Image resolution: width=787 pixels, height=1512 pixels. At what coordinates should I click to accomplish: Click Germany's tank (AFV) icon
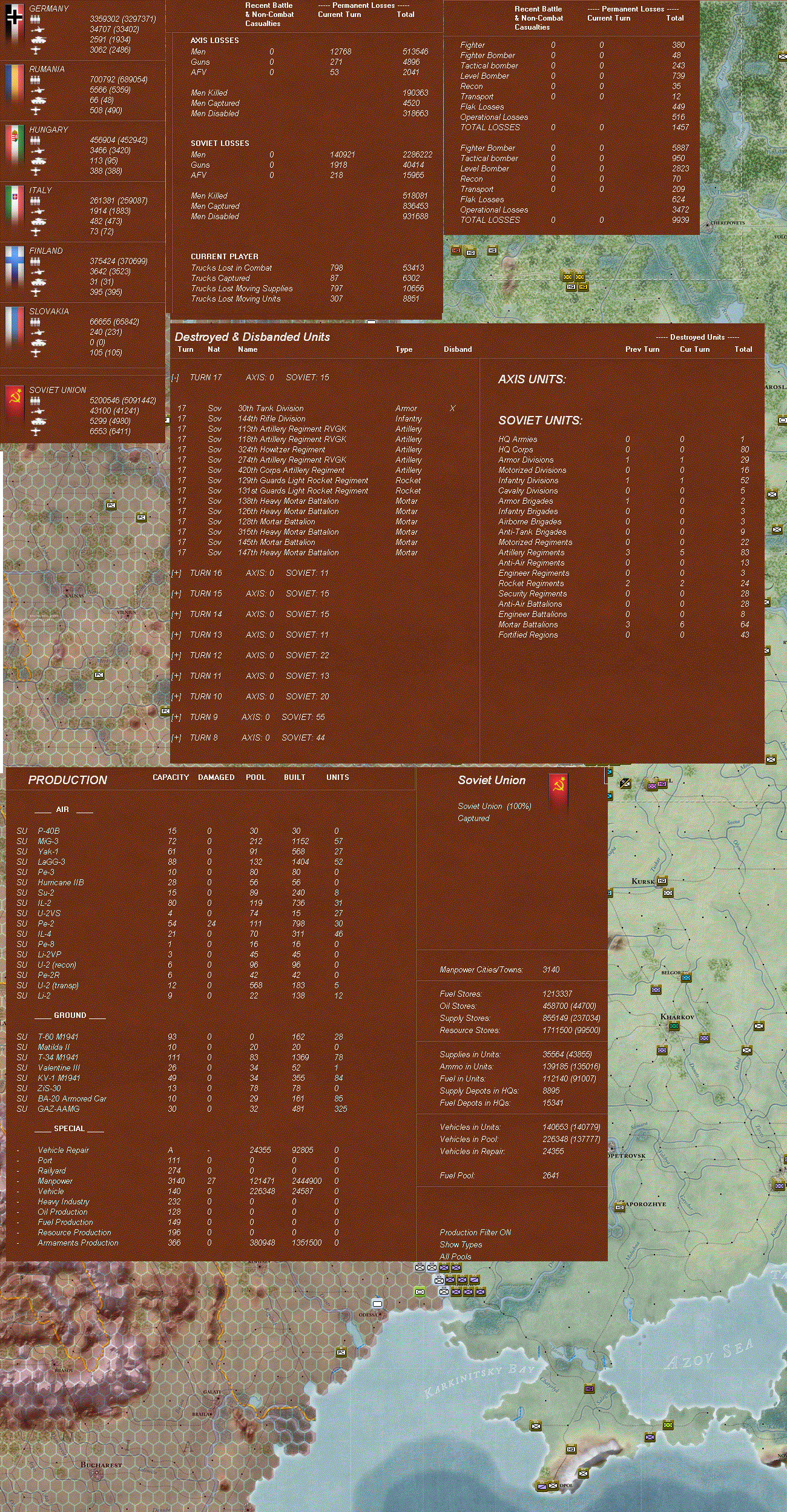click(38, 40)
